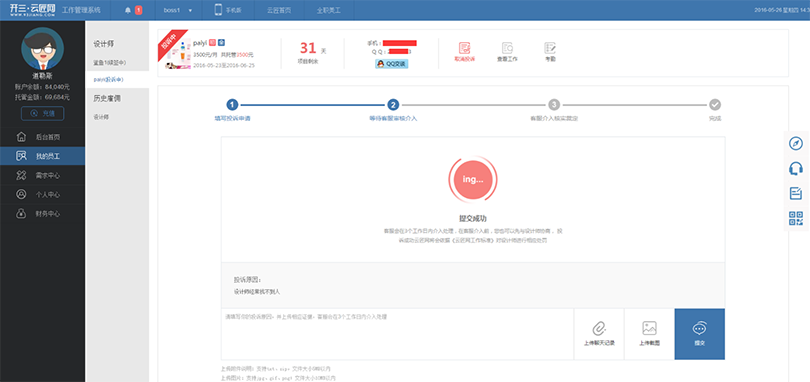Click the 设计师 heading in the sub-menu

pos(103,44)
